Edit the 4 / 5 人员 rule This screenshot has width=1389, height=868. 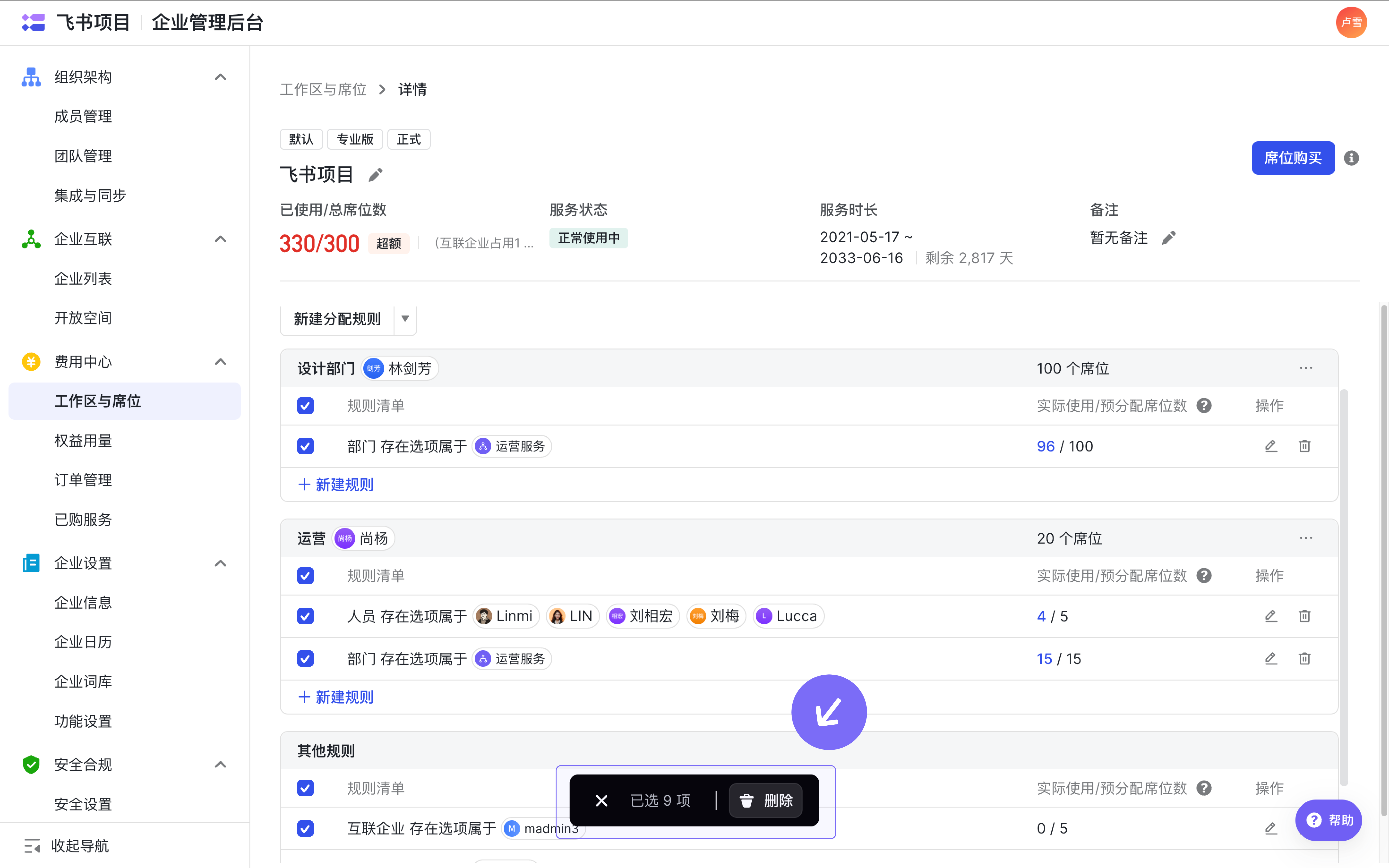[x=1271, y=616]
